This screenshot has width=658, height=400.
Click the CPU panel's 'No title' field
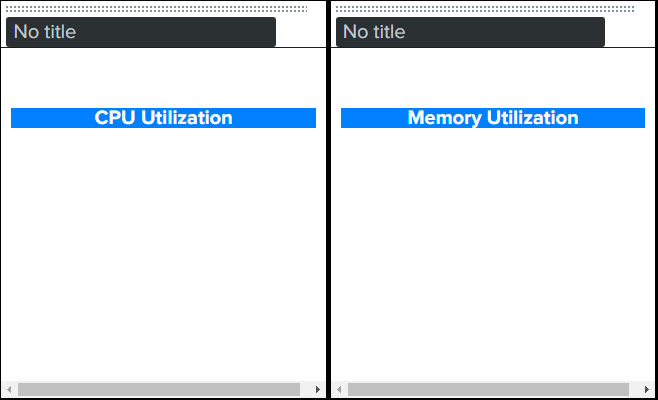[140, 32]
